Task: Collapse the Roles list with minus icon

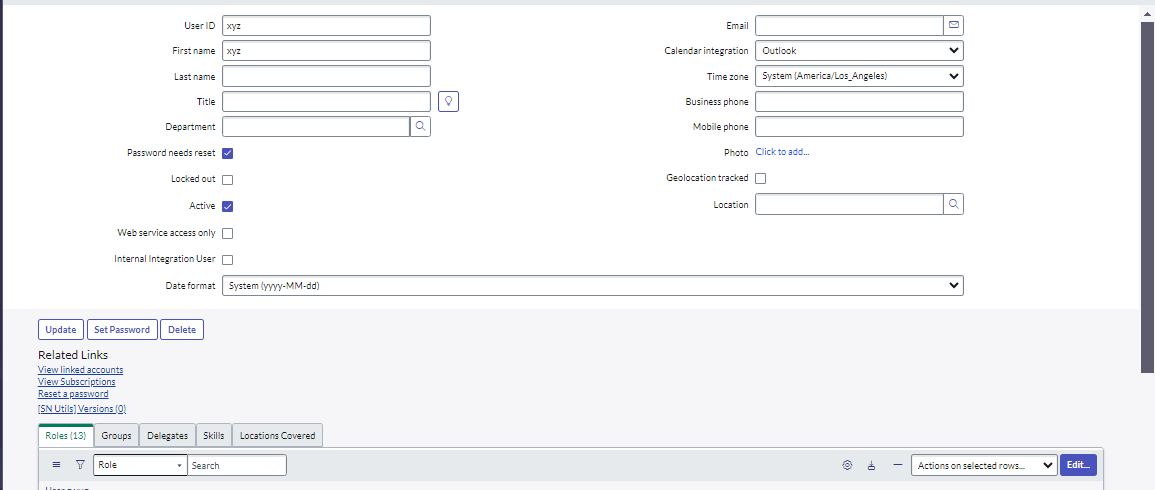Action: coord(897,465)
